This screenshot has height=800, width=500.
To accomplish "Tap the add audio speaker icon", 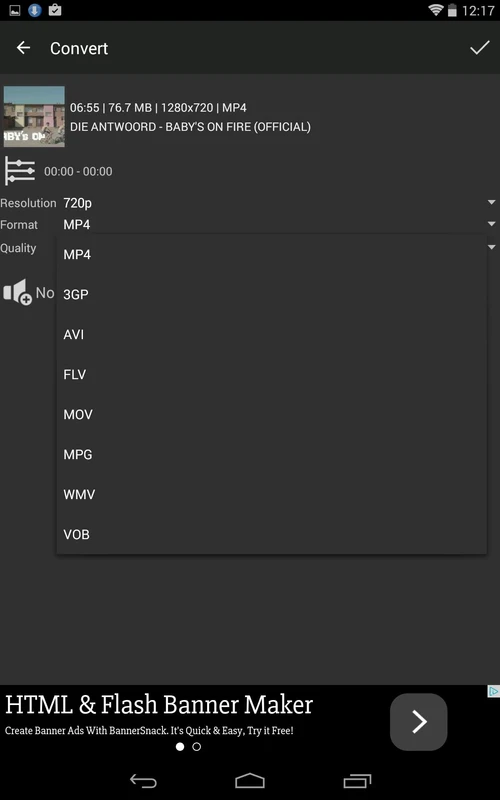I will 17,292.
